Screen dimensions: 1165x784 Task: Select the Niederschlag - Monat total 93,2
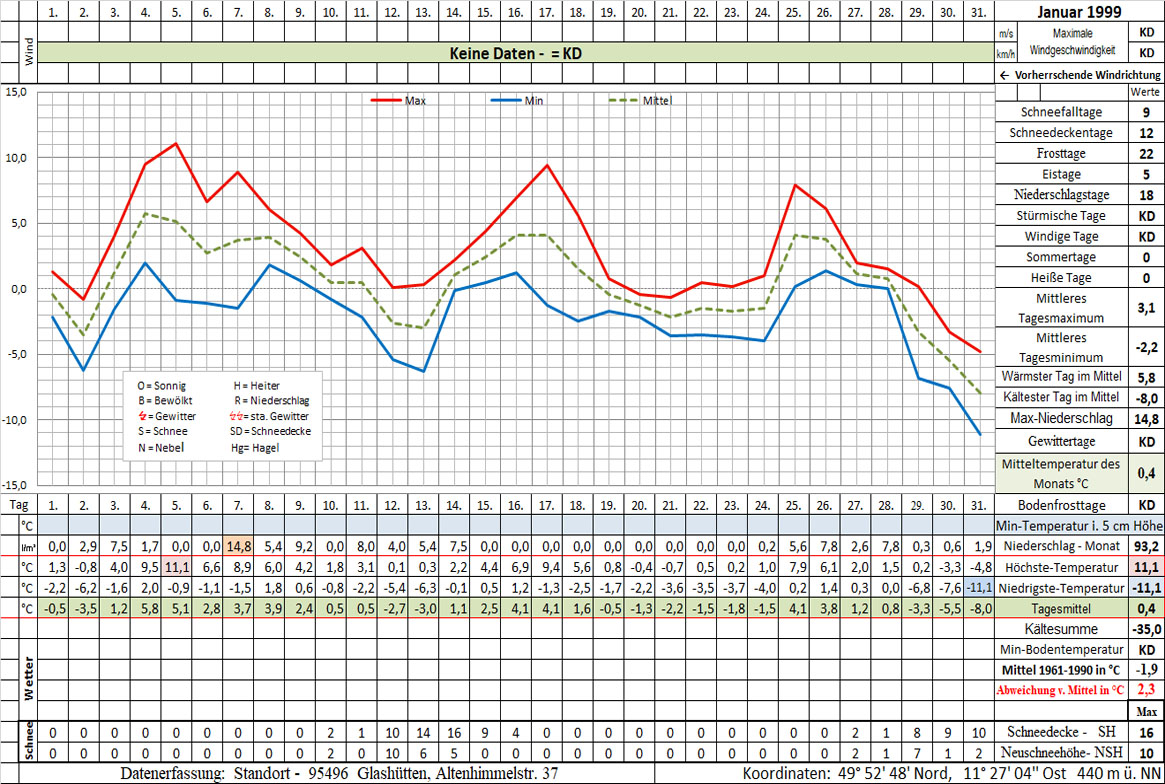pyautogui.click(x=1146, y=546)
